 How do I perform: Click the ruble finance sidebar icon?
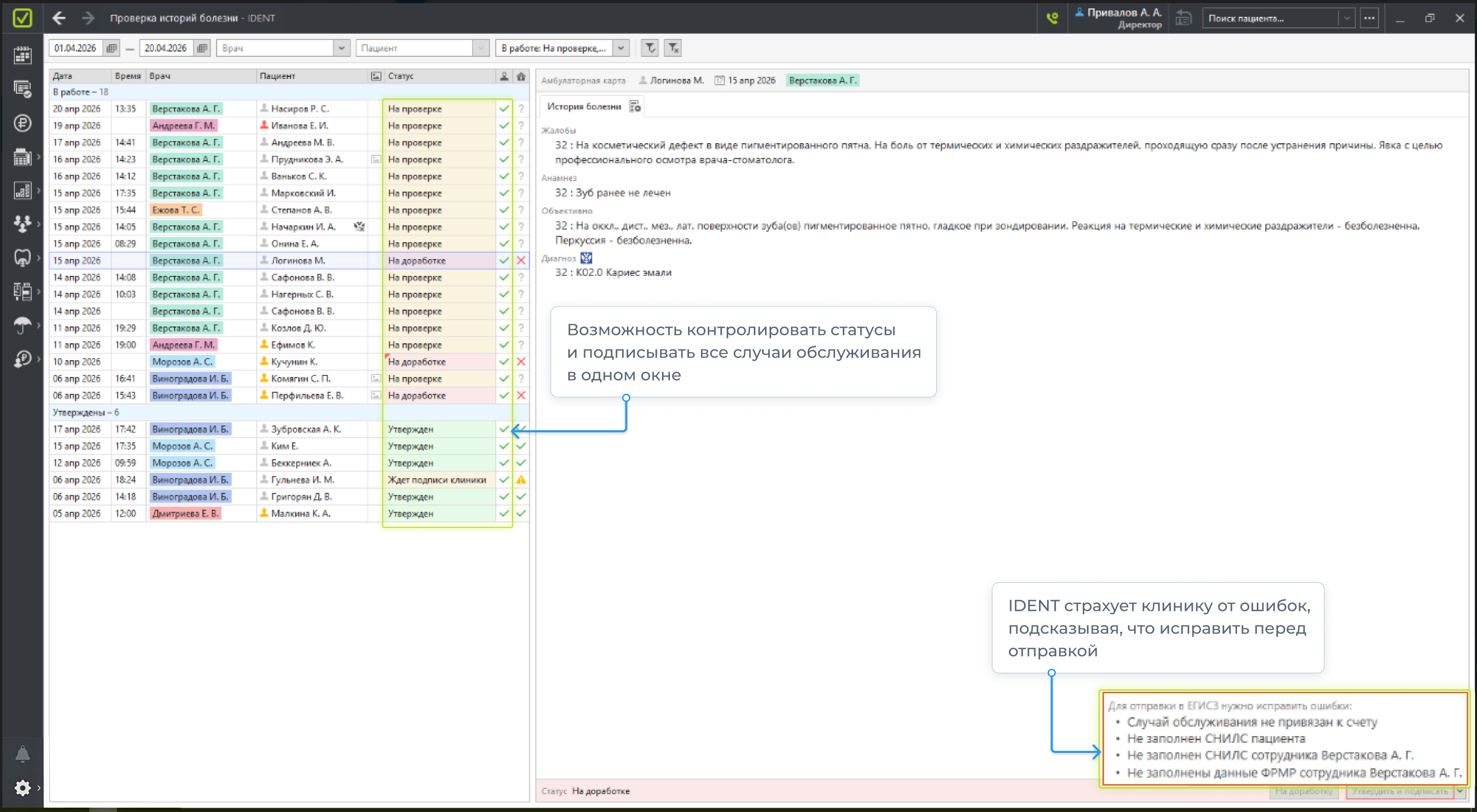(x=23, y=123)
